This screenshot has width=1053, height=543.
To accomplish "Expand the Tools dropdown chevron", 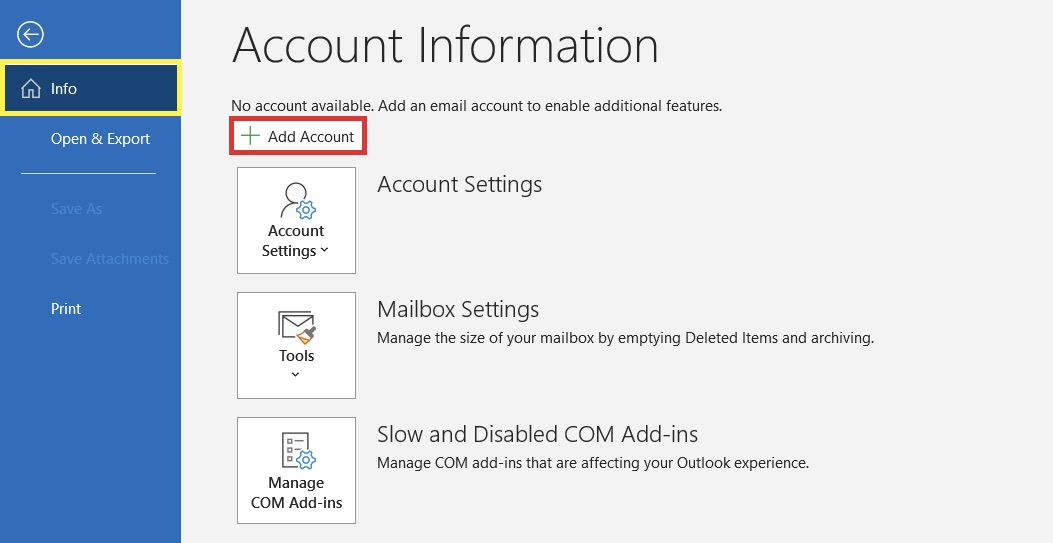I will [x=295, y=375].
